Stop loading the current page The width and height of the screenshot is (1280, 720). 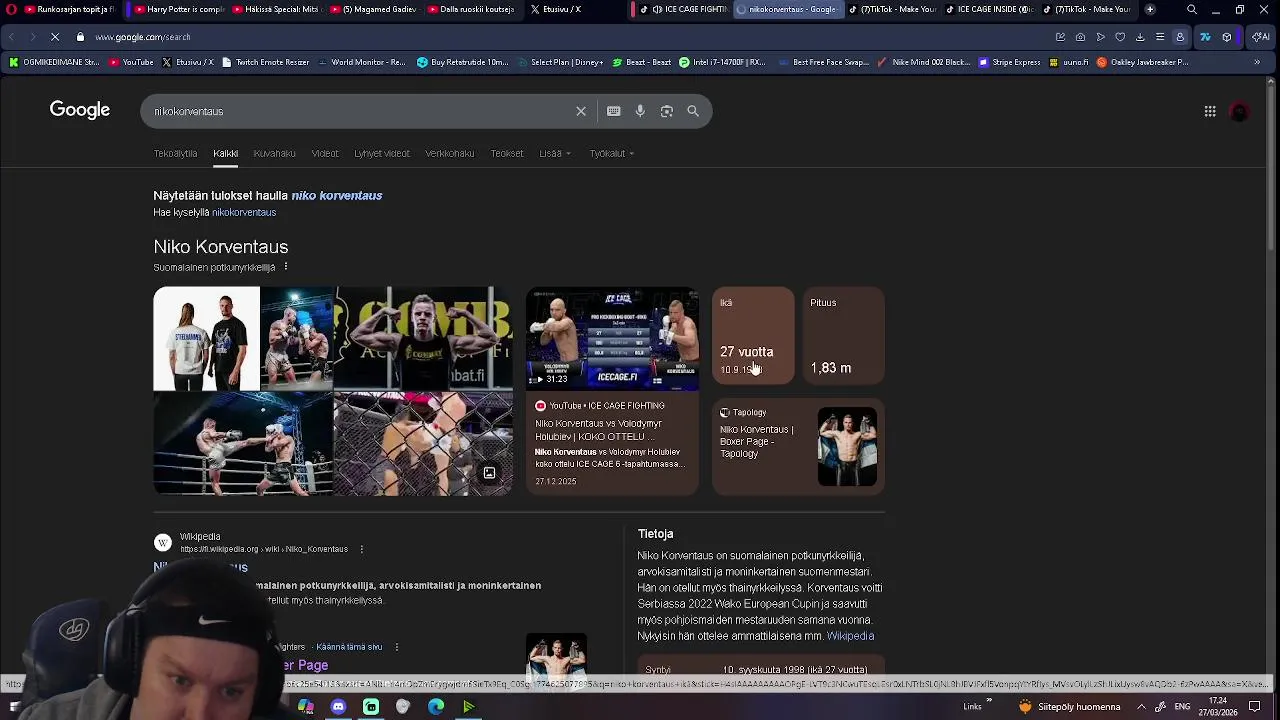point(55,37)
